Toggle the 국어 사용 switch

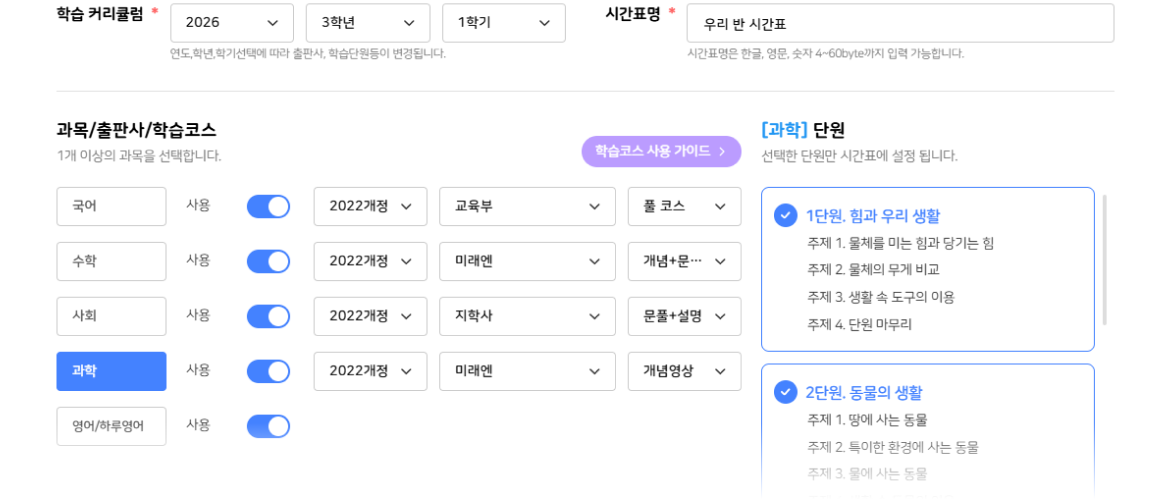tap(268, 206)
